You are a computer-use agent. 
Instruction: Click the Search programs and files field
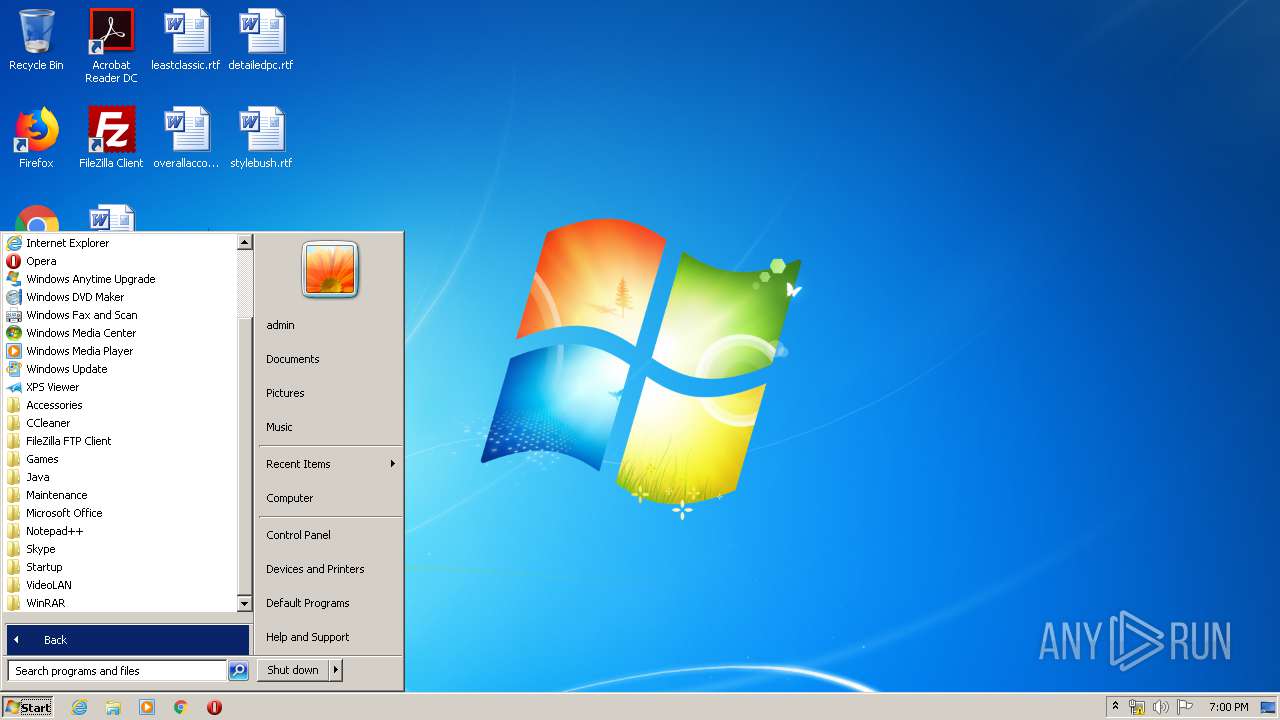pyautogui.click(x=117, y=671)
